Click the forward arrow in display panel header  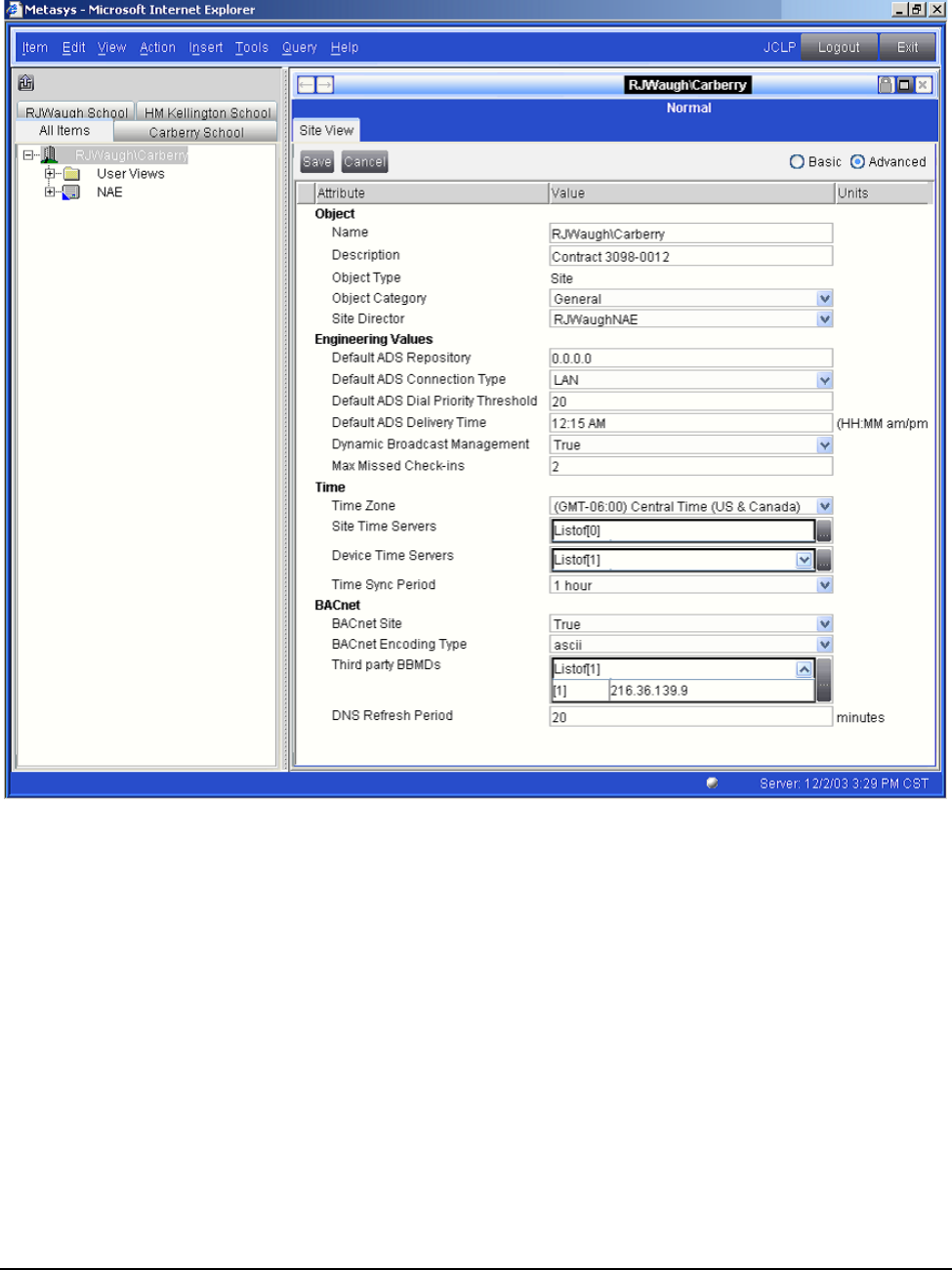click(x=325, y=85)
